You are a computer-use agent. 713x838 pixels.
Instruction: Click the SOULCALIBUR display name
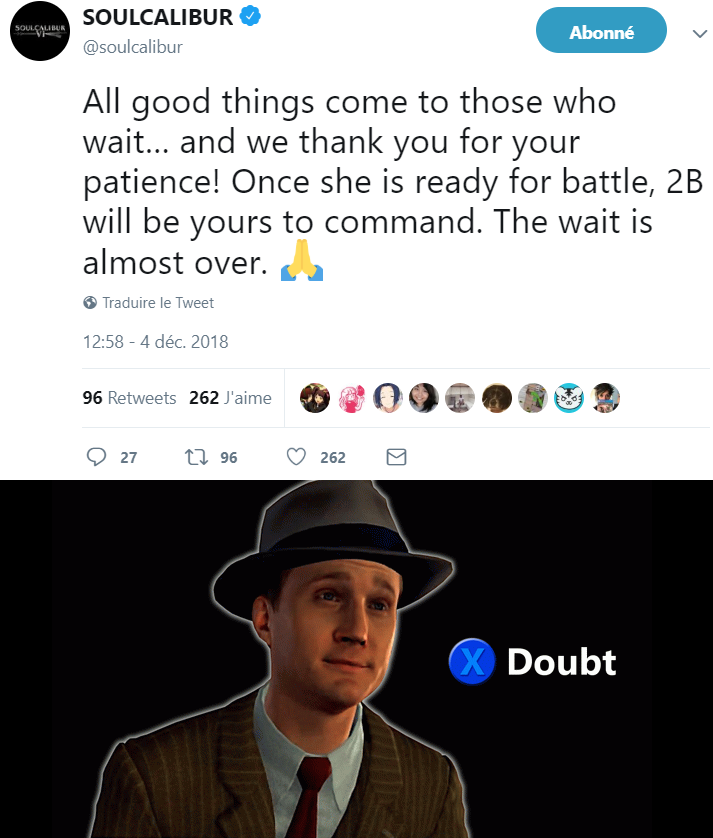158,18
